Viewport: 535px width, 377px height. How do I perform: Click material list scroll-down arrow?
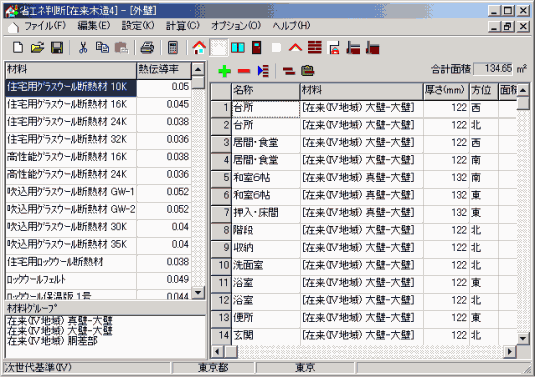198,292
